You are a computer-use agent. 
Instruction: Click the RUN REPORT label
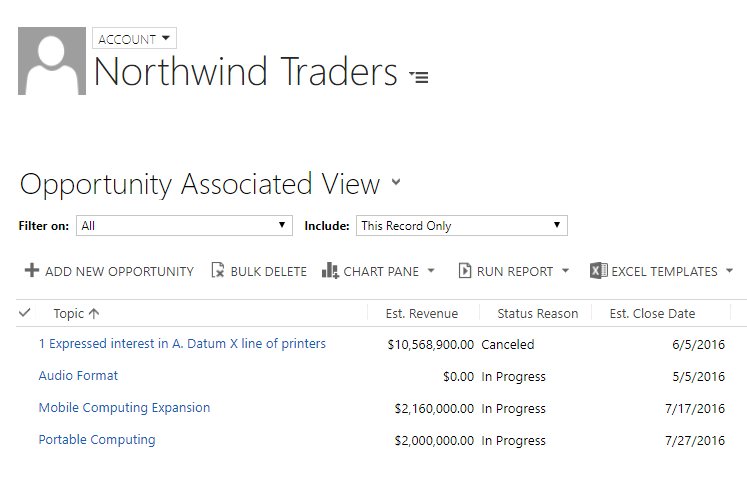click(515, 272)
